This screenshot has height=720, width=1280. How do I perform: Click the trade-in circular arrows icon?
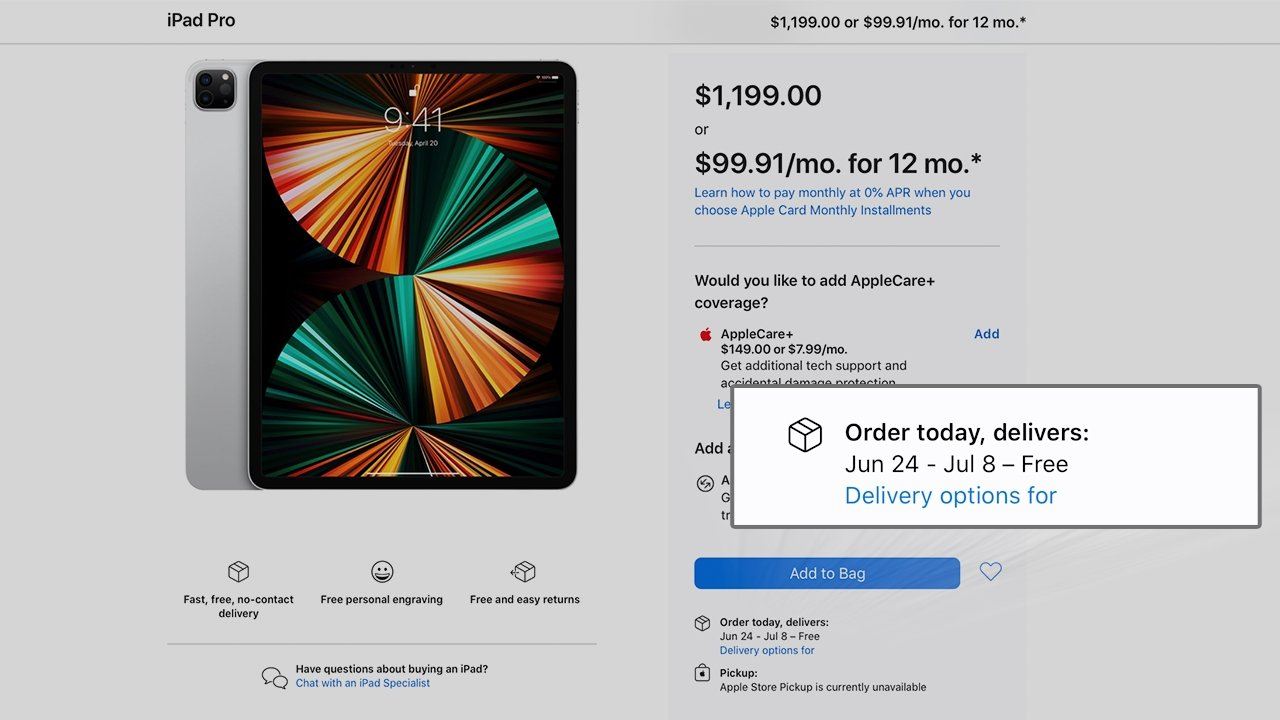705,484
